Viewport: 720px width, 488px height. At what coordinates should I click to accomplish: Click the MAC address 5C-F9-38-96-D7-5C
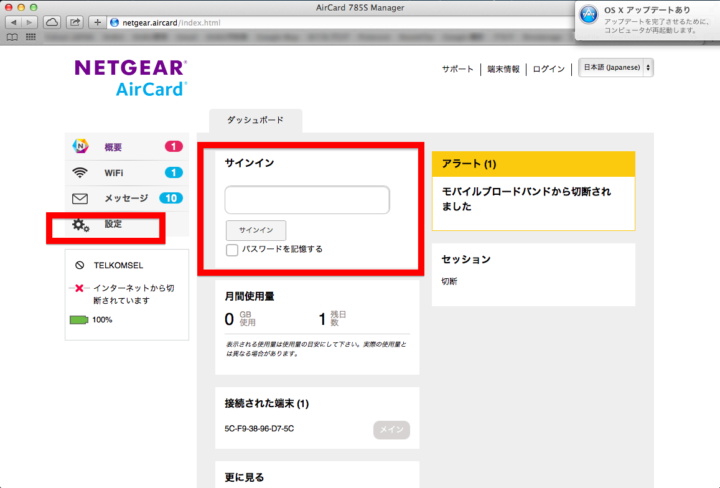coord(259,429)
